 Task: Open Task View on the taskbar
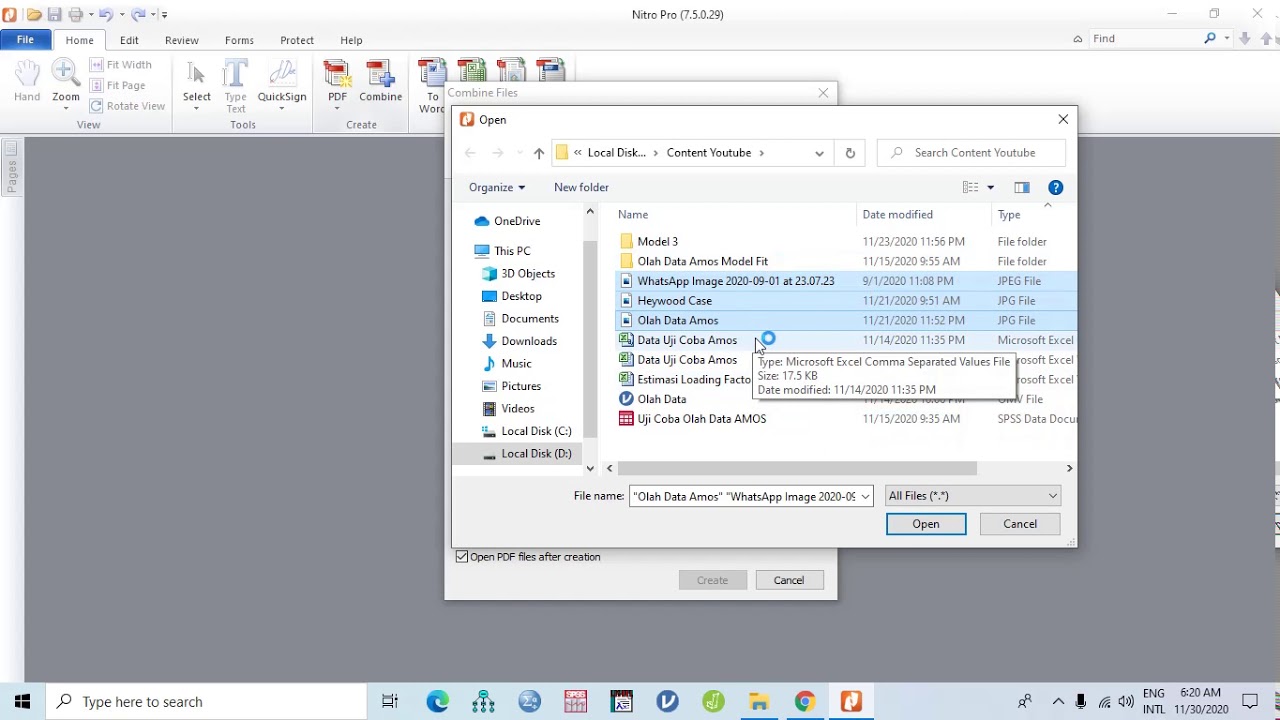coord(390,701)
